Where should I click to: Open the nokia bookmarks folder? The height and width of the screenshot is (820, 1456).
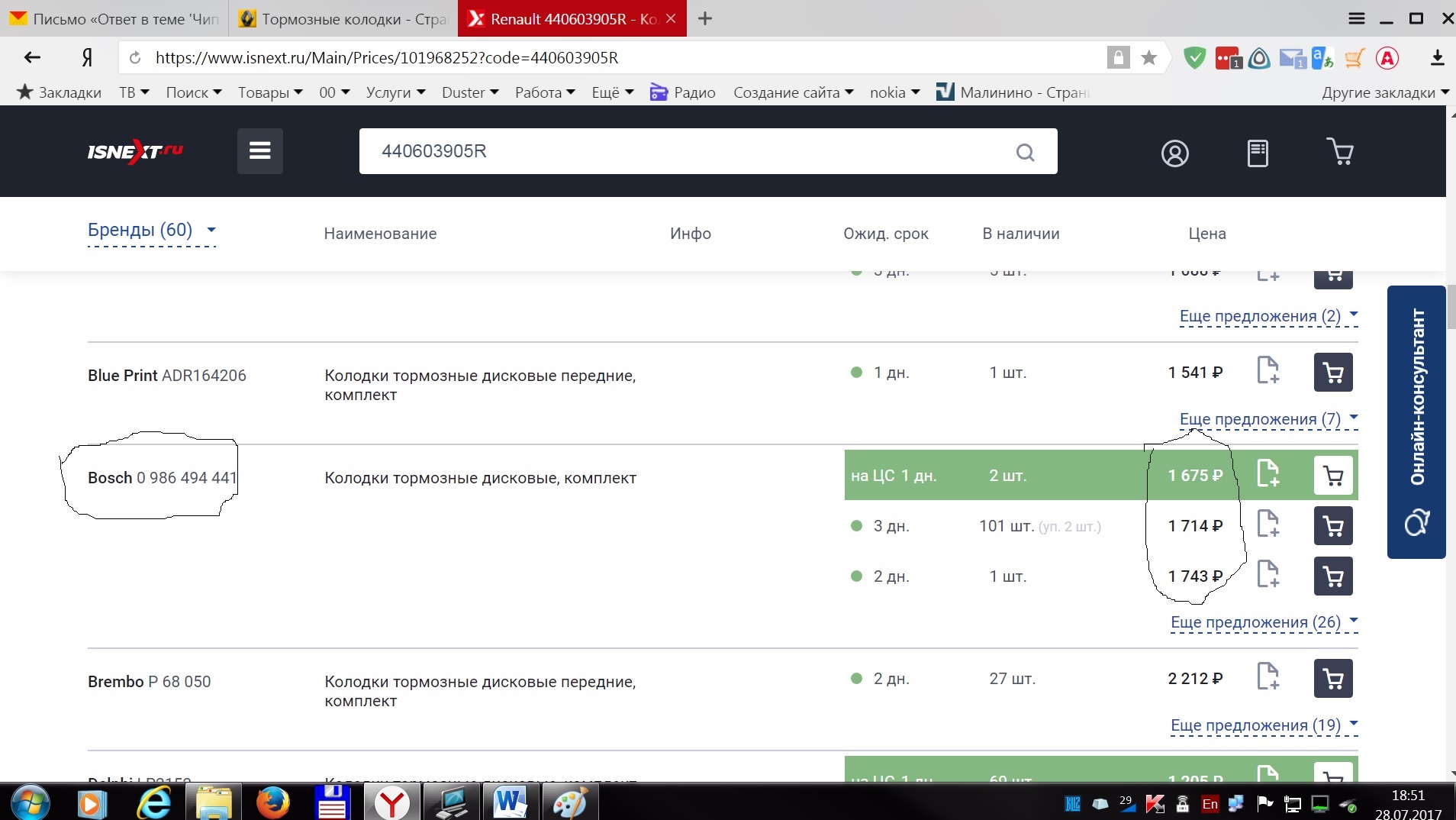pyautogui.click(x=895, y=92)
